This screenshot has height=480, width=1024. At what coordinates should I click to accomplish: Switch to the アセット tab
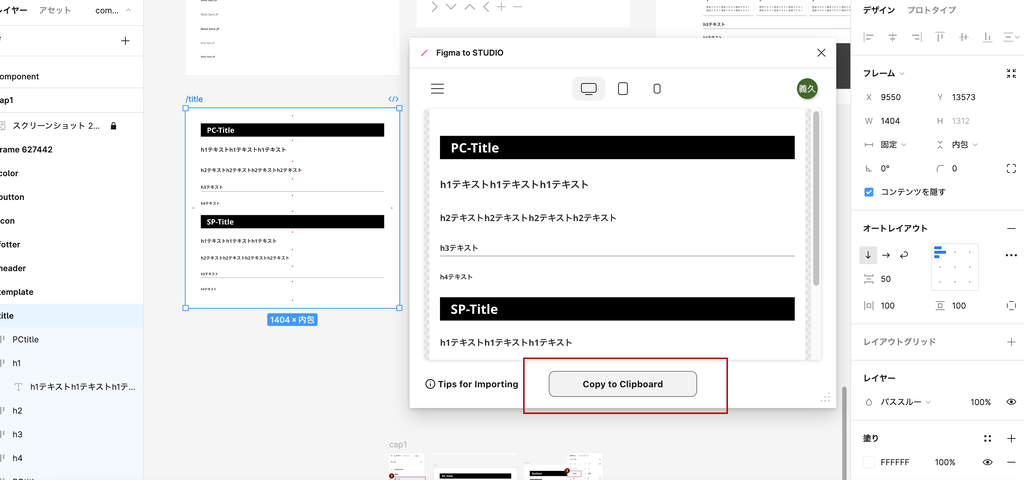(54, 10)
